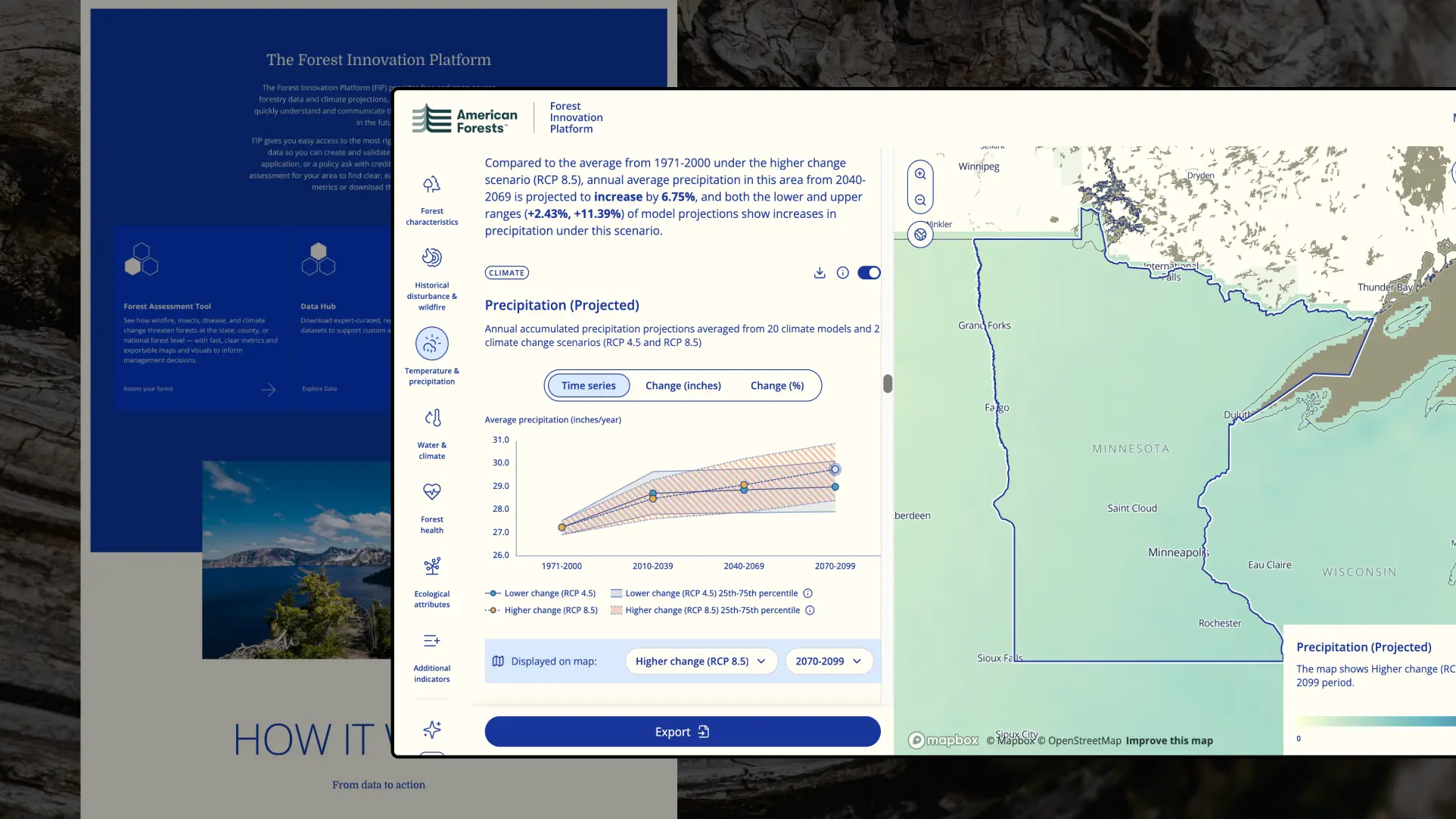The width and height of the screenshot is (1456, 819).
Task: Open the Improve this map link
Action: pos(1169,740)
